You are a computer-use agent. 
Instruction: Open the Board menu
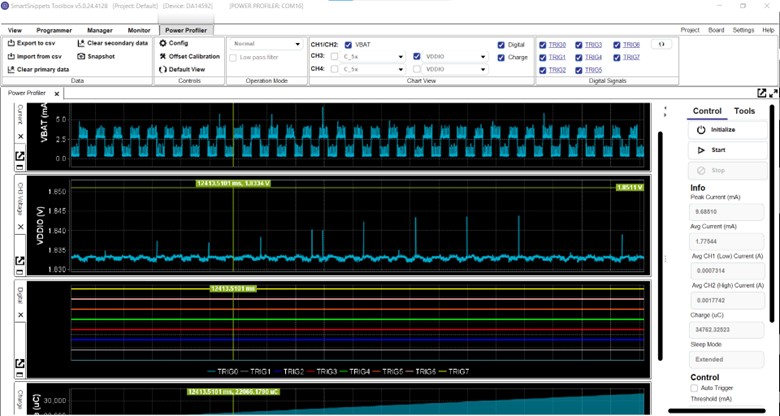(x=716, y=30)
